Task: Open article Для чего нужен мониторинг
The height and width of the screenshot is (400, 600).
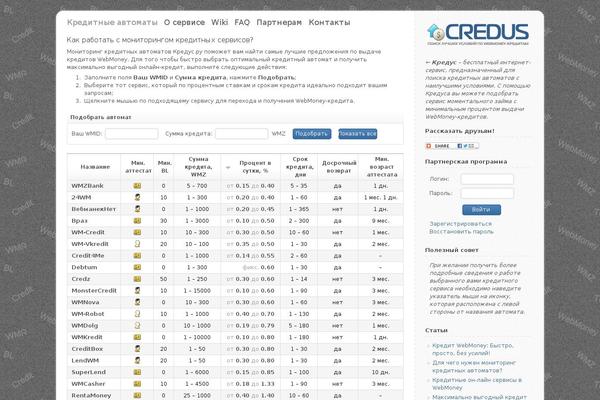Action: coord(474,366)
